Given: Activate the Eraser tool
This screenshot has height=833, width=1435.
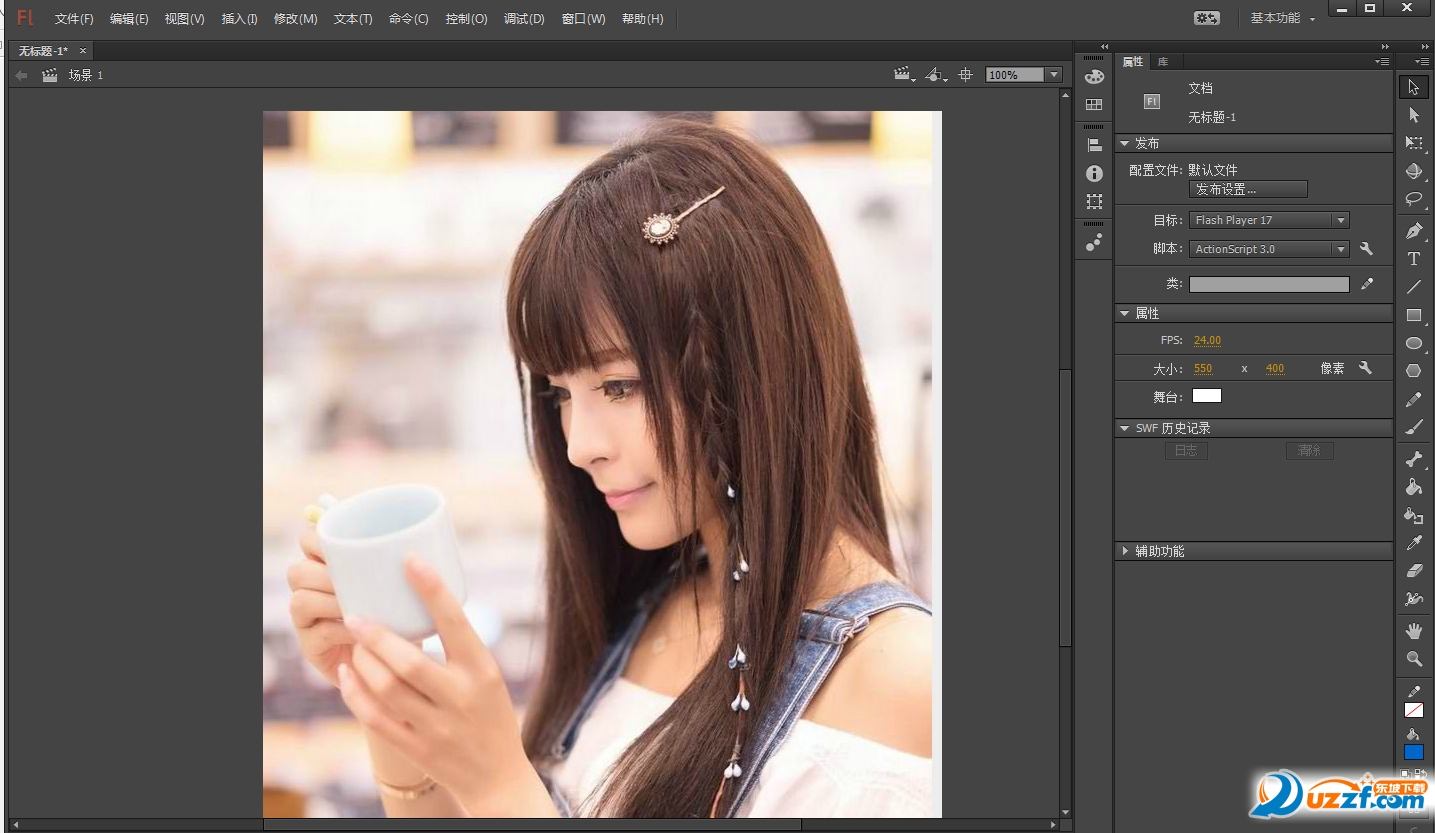Looking at the screenshot, I should (1413, 571).
